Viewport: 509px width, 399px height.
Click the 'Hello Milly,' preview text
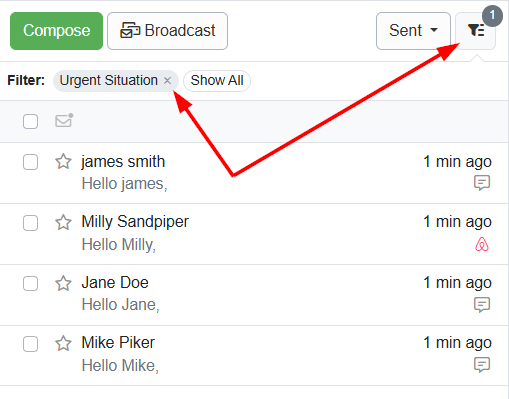pos(119,244)
